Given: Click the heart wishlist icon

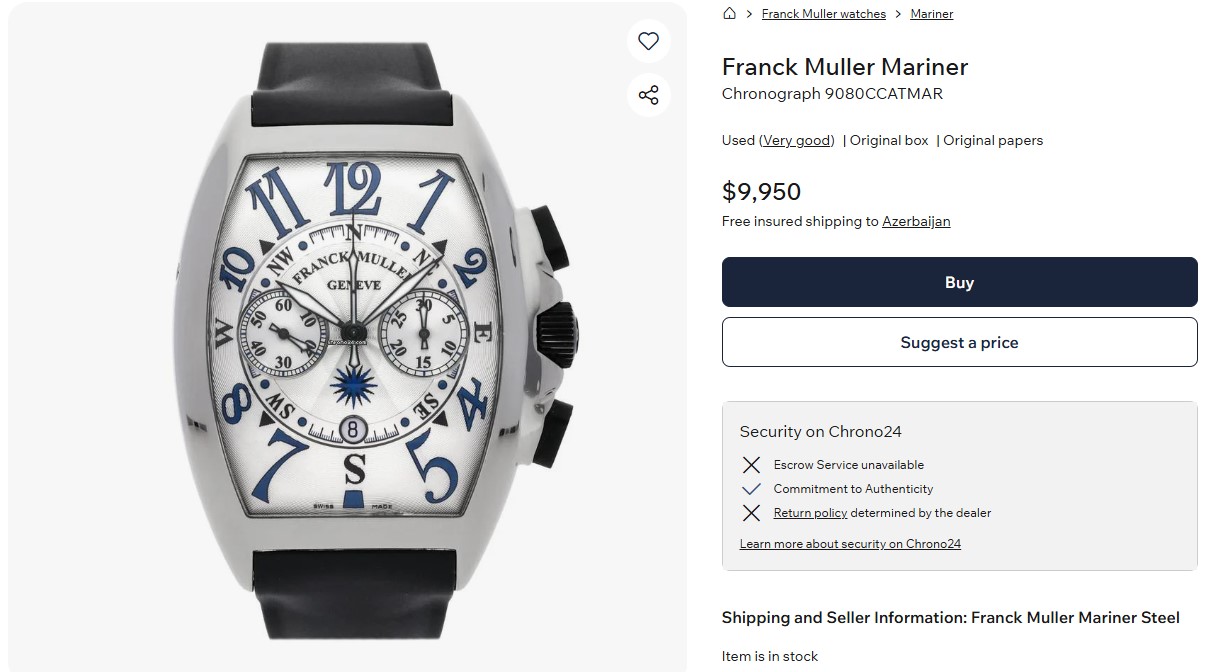Looking at the screenshot, I should tap(648, 41).
